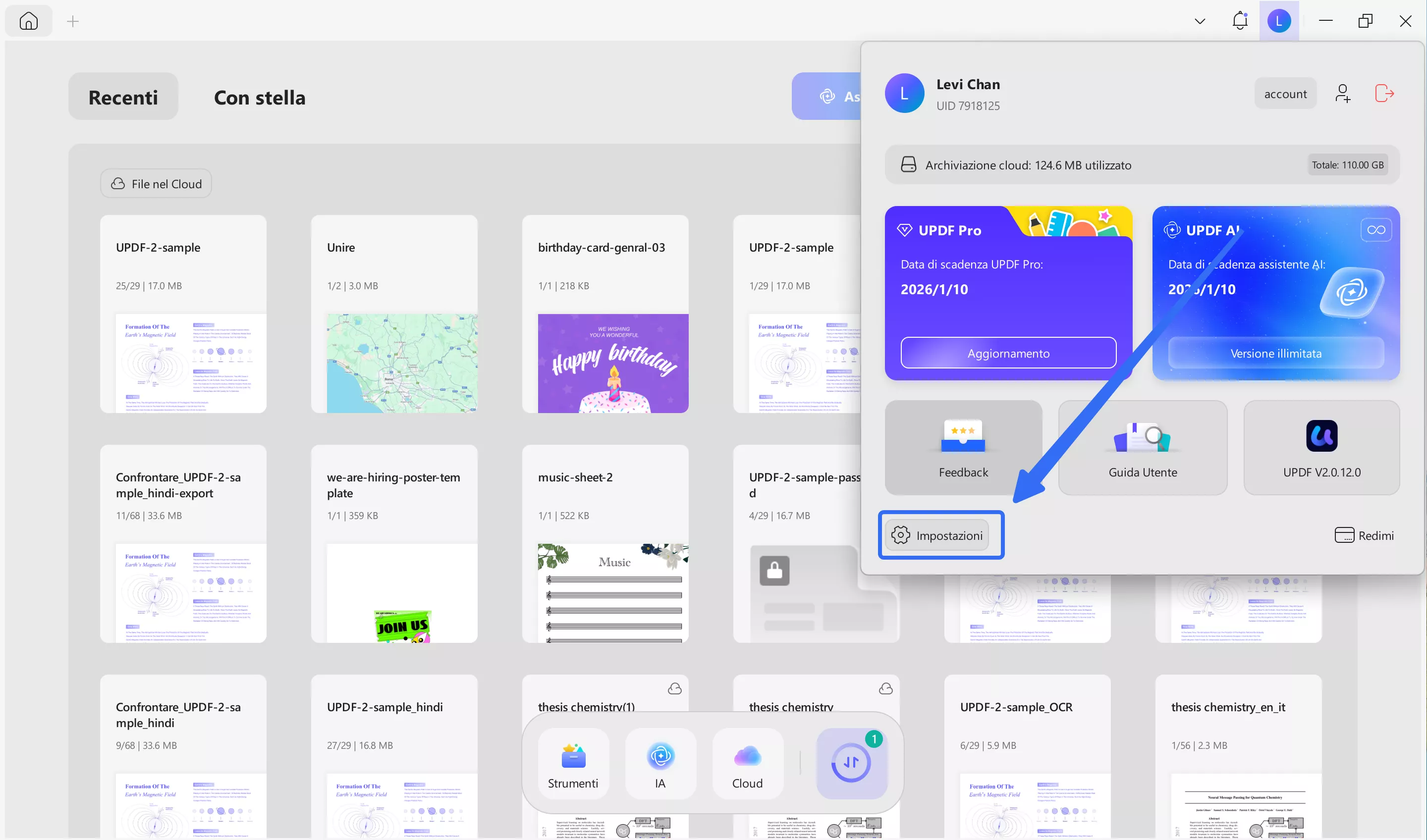
Task: Click the add-account person icon
Action: pos(1342,94)
